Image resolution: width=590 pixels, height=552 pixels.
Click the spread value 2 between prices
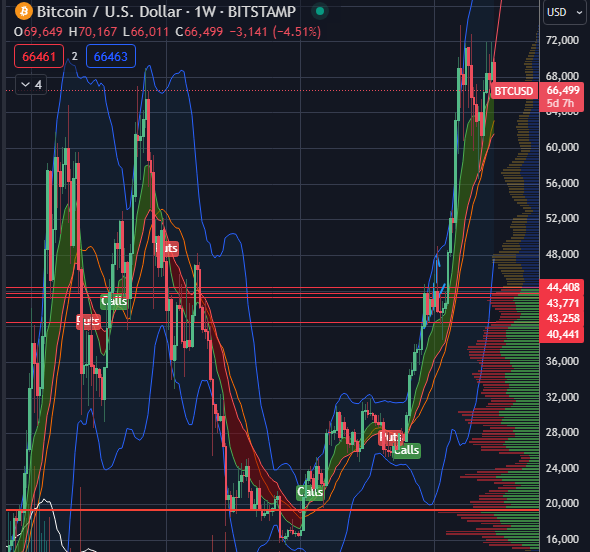(x=75, y=56)
